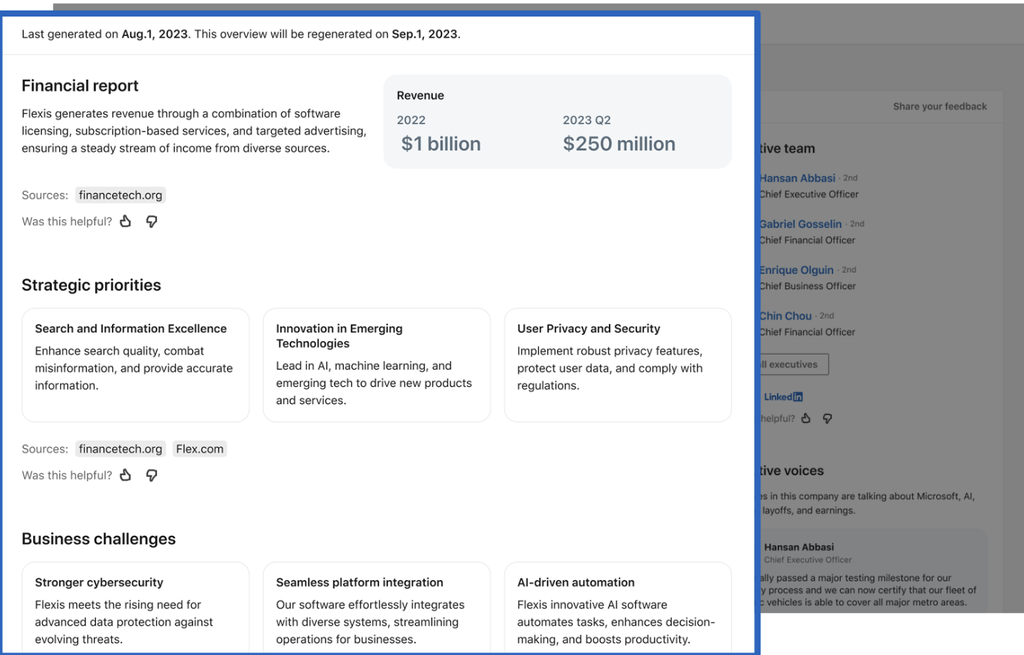Click thumbs up under Strategic priorities
The width and height of the screenshot is (1024, 655).
(x=125, y=475)
